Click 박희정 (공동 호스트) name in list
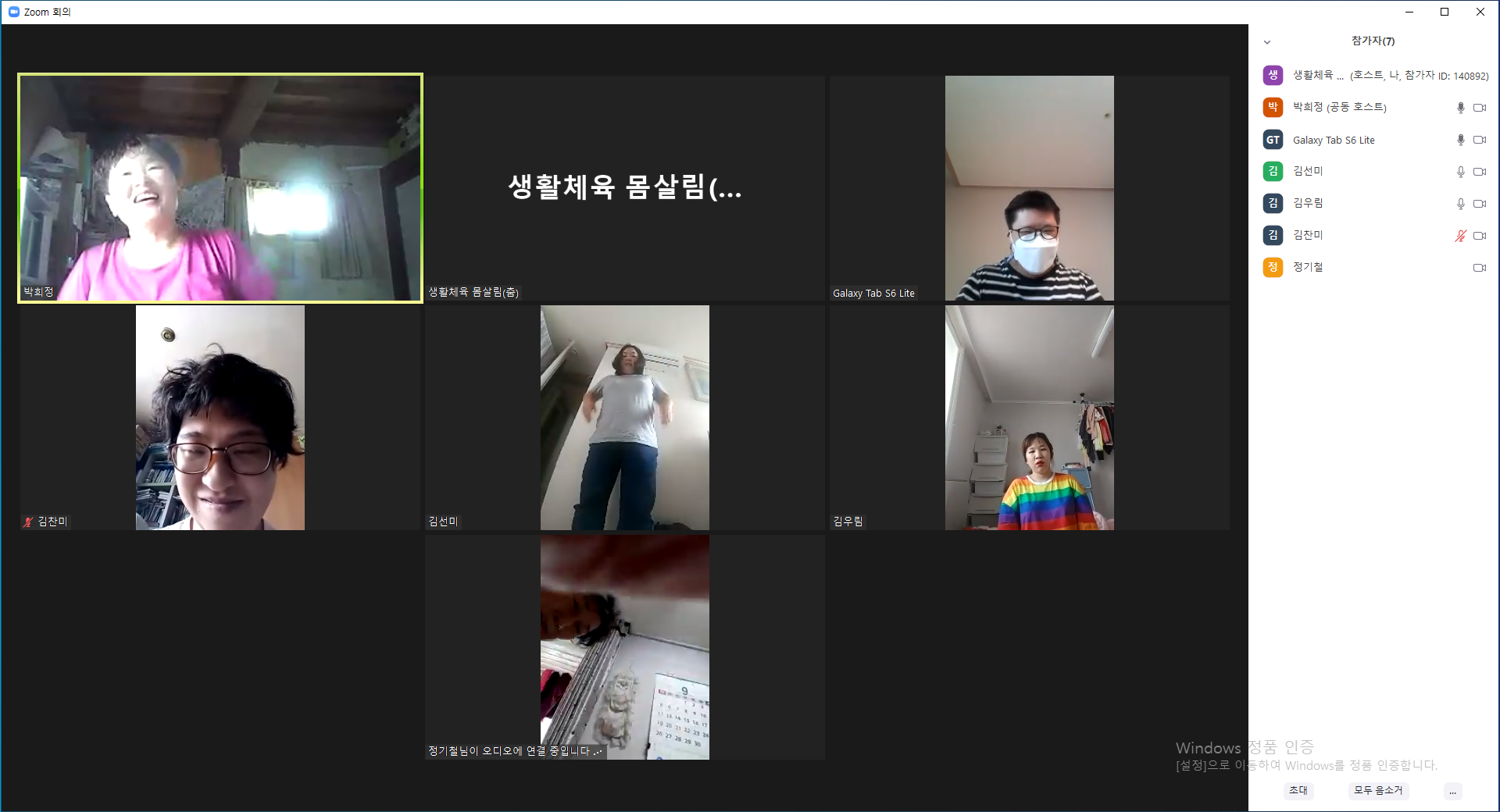1500x812 pixels. 1339,107
